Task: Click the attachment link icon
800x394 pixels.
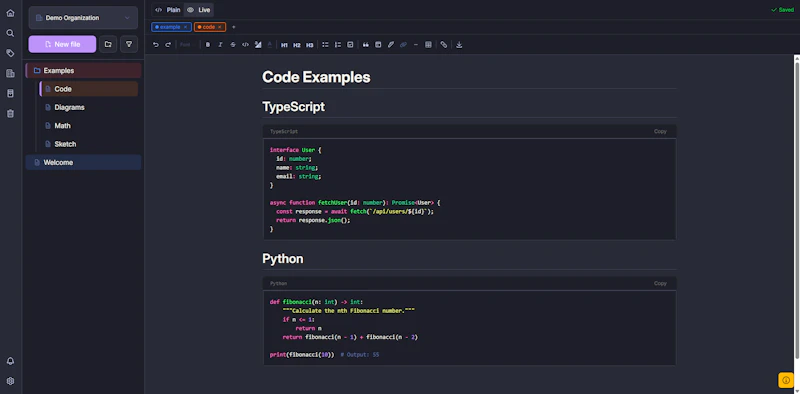Action: (444, 45)
